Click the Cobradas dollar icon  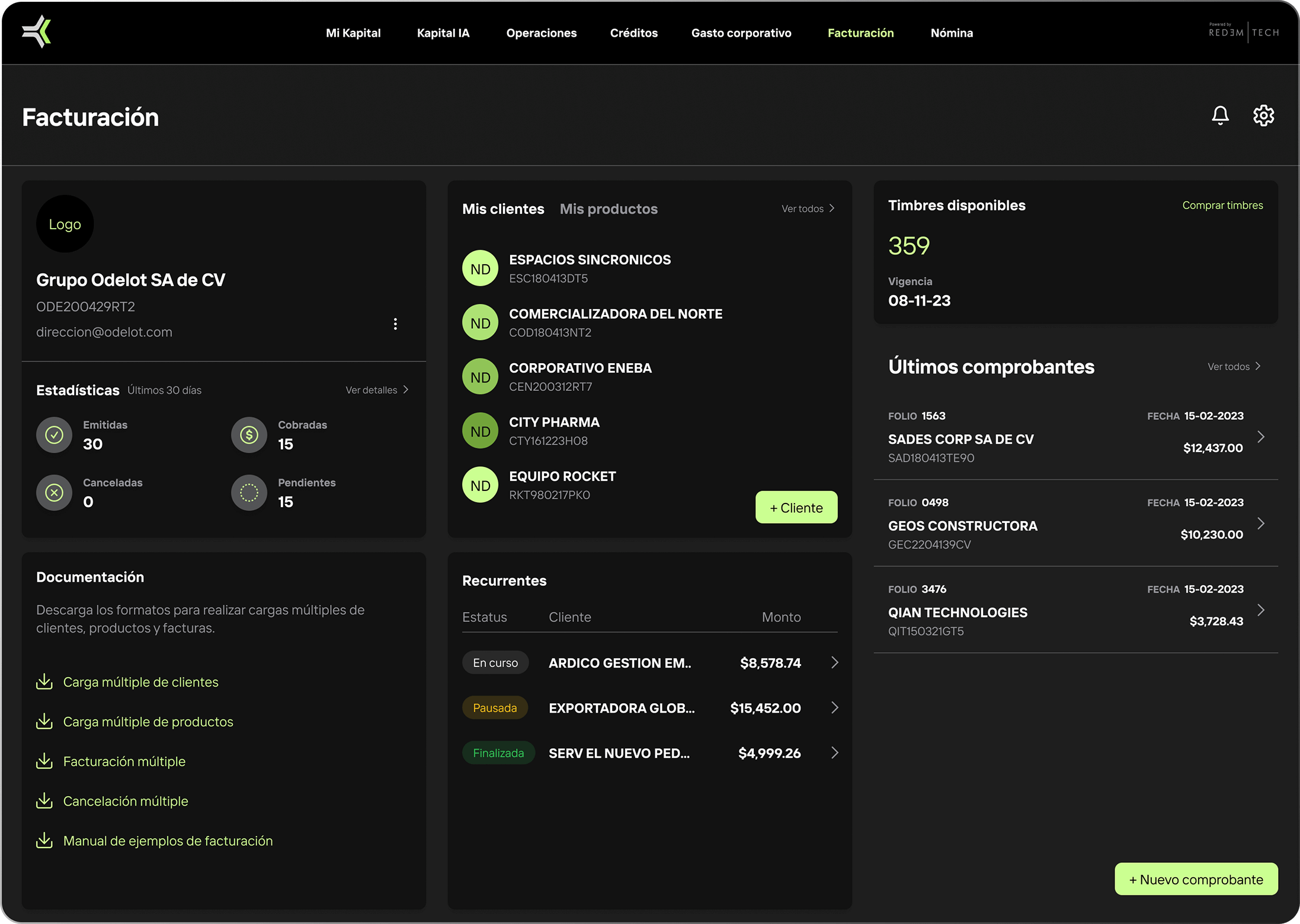click(249, 435)
